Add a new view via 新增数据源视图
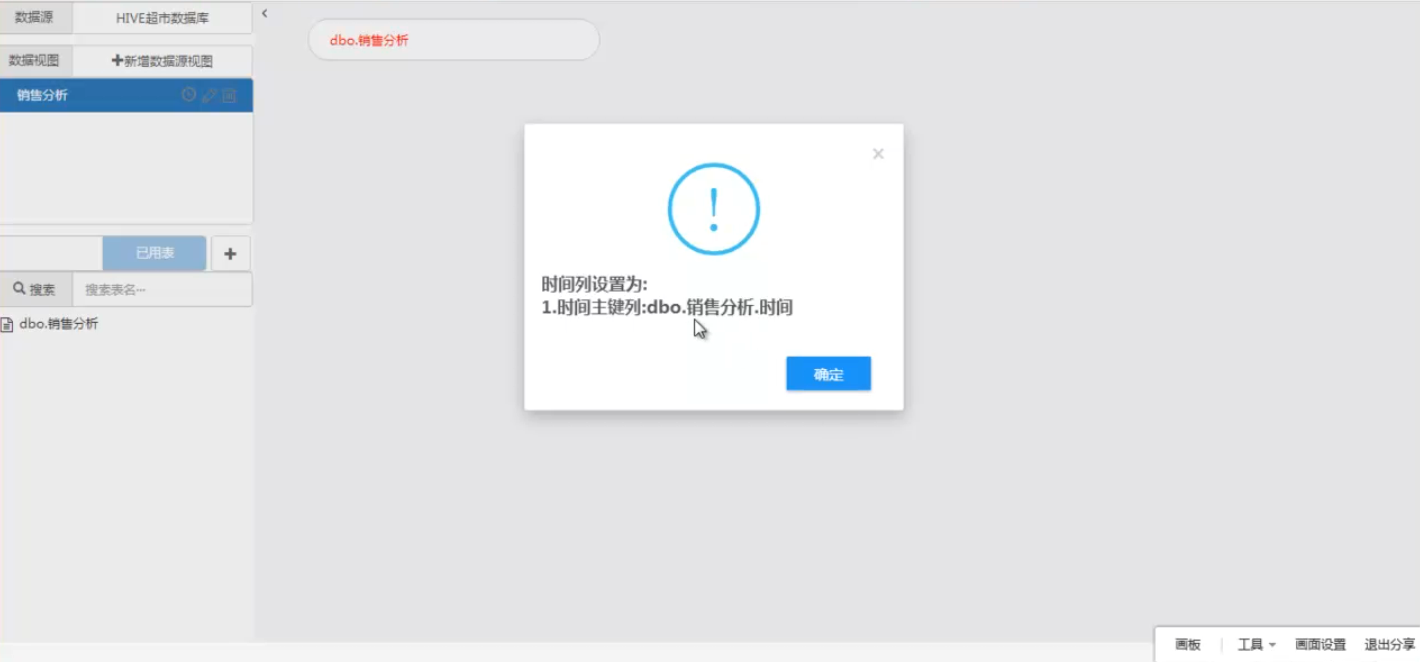 162,61
